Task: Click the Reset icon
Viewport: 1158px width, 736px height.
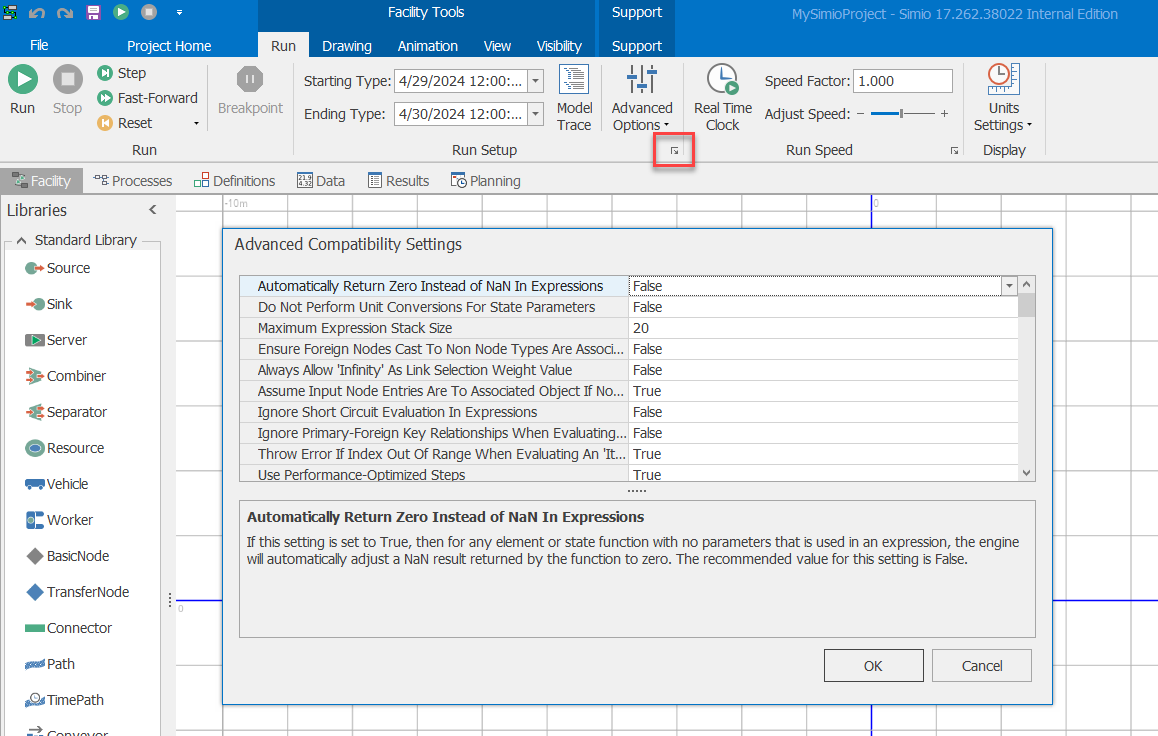Action: [105, 123]
